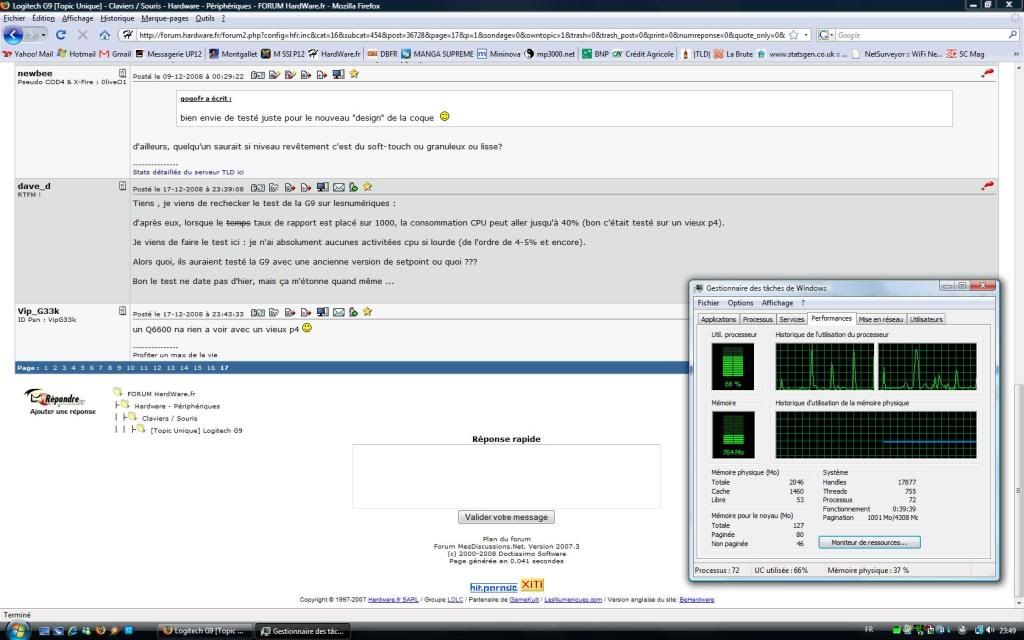Click Valider votre message button
The image size is (1024, 640).
(x=506, y=517)
